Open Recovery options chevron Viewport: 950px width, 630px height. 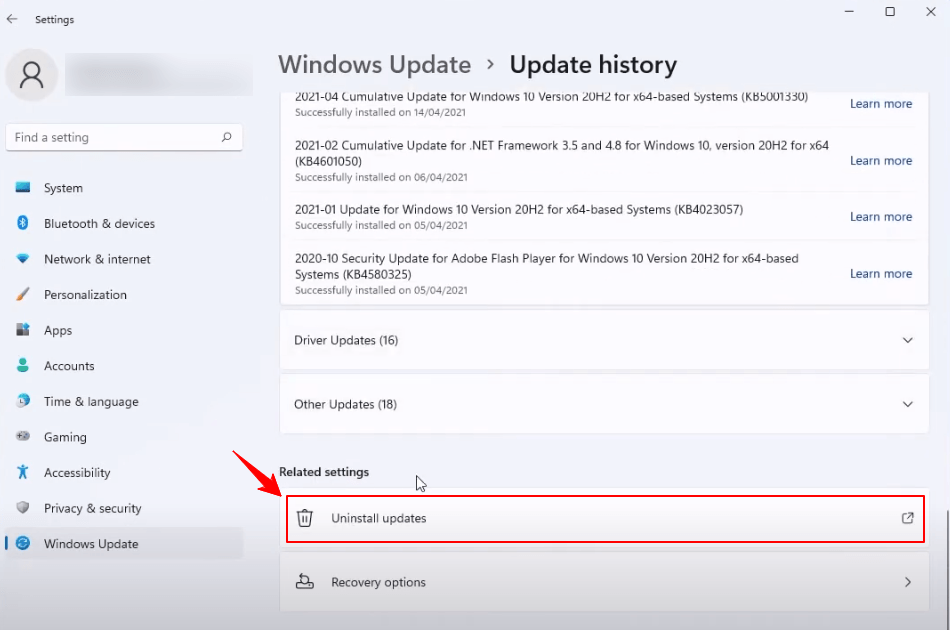(x=908, y=582)
